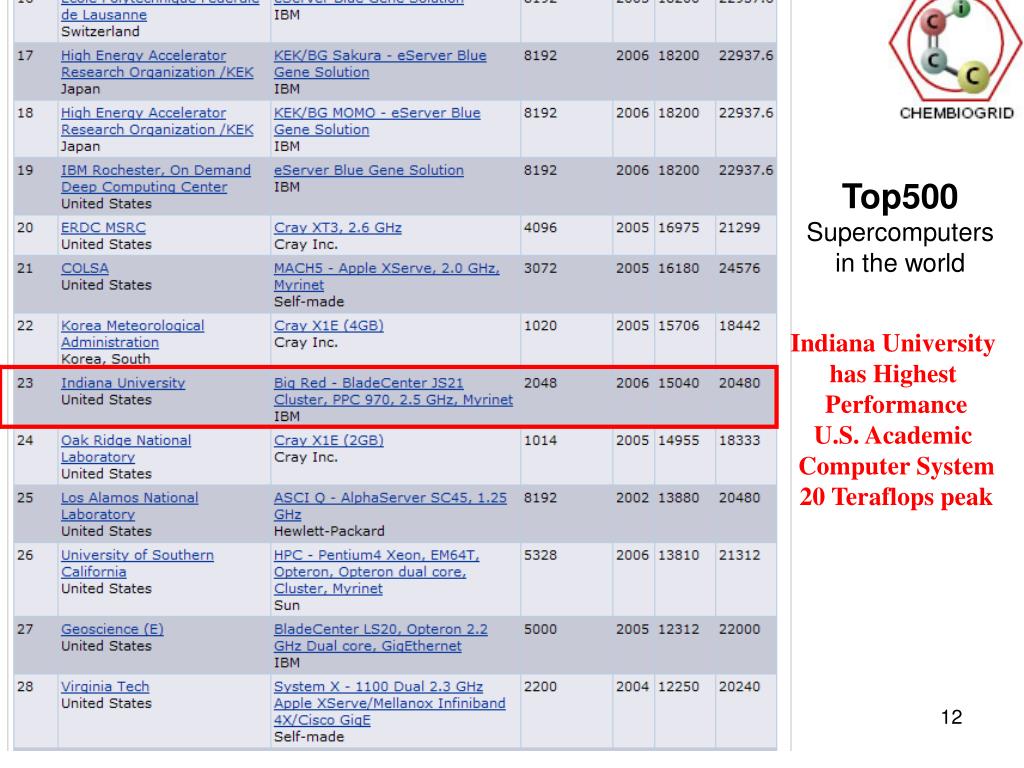This screenshot has height=768, width=1024.
Task: Open the ASCI Q AlphaServer SC45 link
Action: coord(390,506)
